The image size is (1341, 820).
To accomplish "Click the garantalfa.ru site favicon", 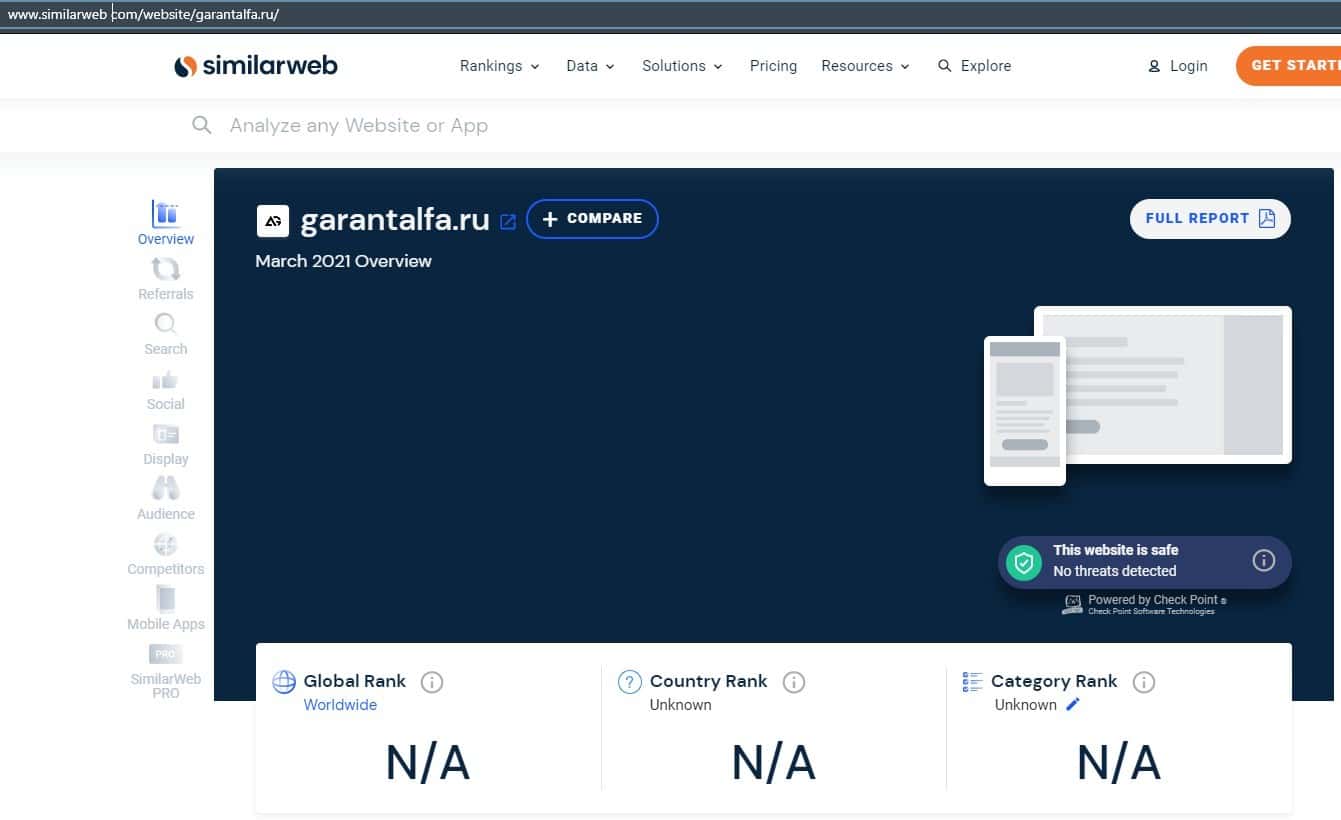I will (x=273, y=221).
